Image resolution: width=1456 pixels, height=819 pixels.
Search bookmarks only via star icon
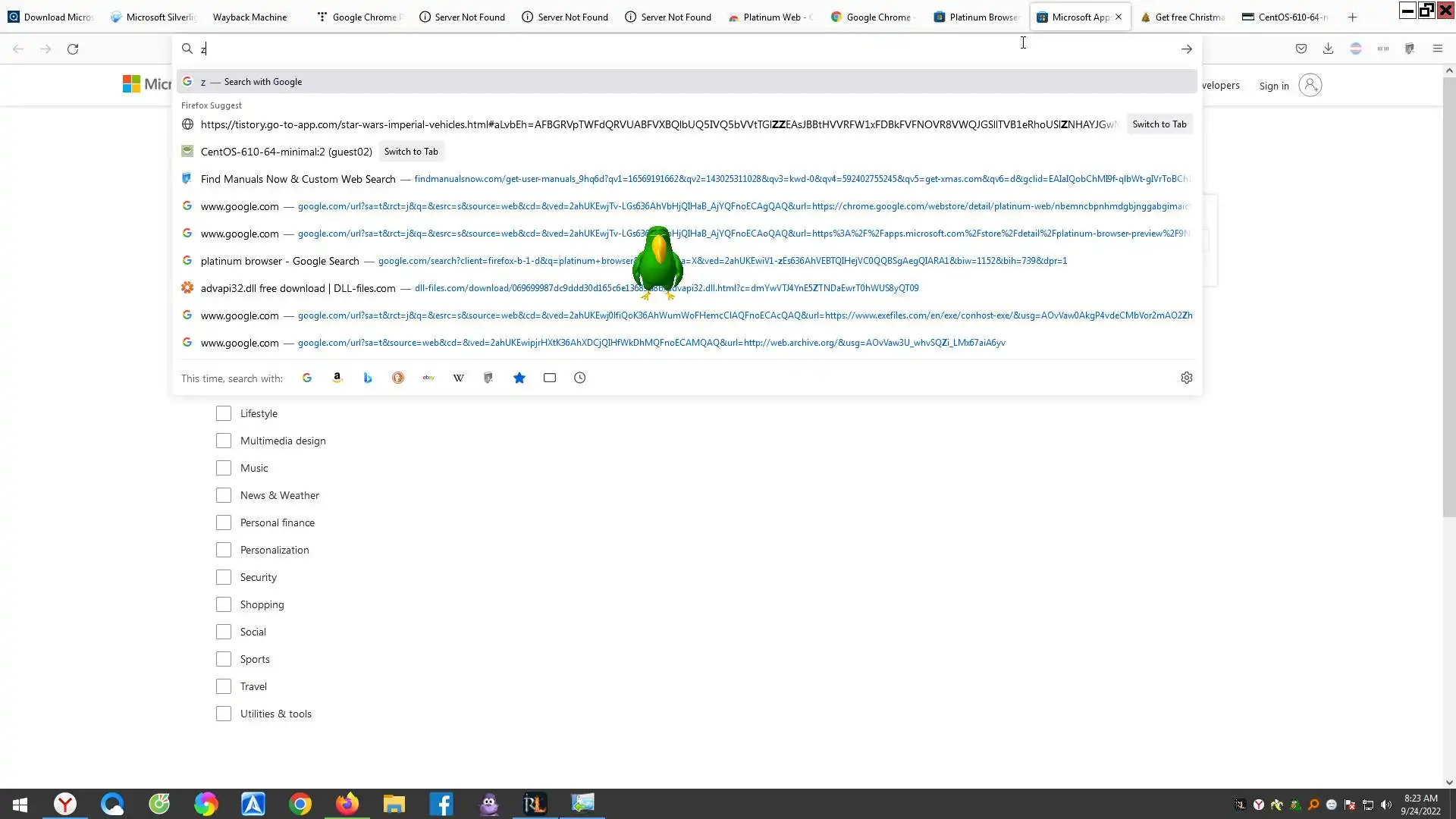click(519, 378)
